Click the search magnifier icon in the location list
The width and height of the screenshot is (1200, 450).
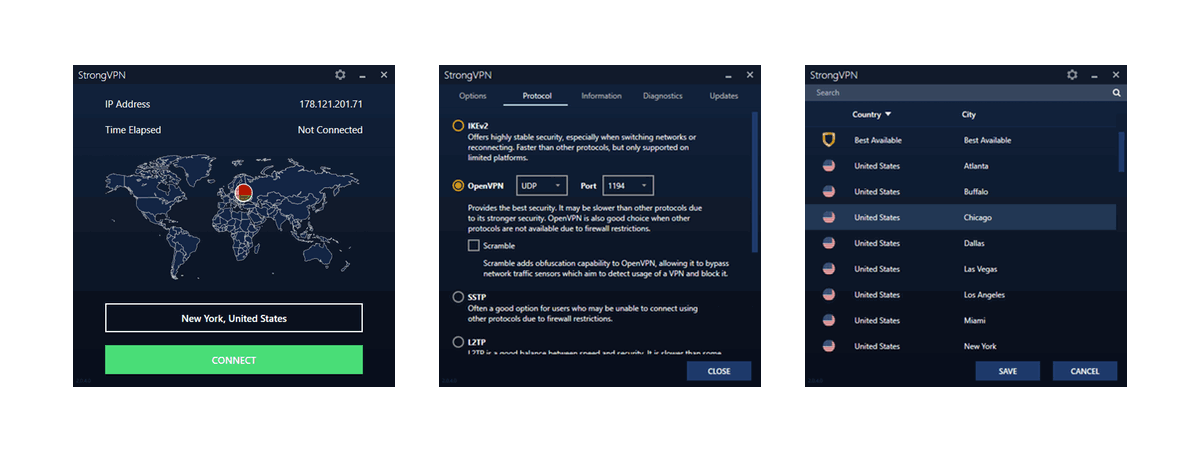click(x=1117, y=93)
